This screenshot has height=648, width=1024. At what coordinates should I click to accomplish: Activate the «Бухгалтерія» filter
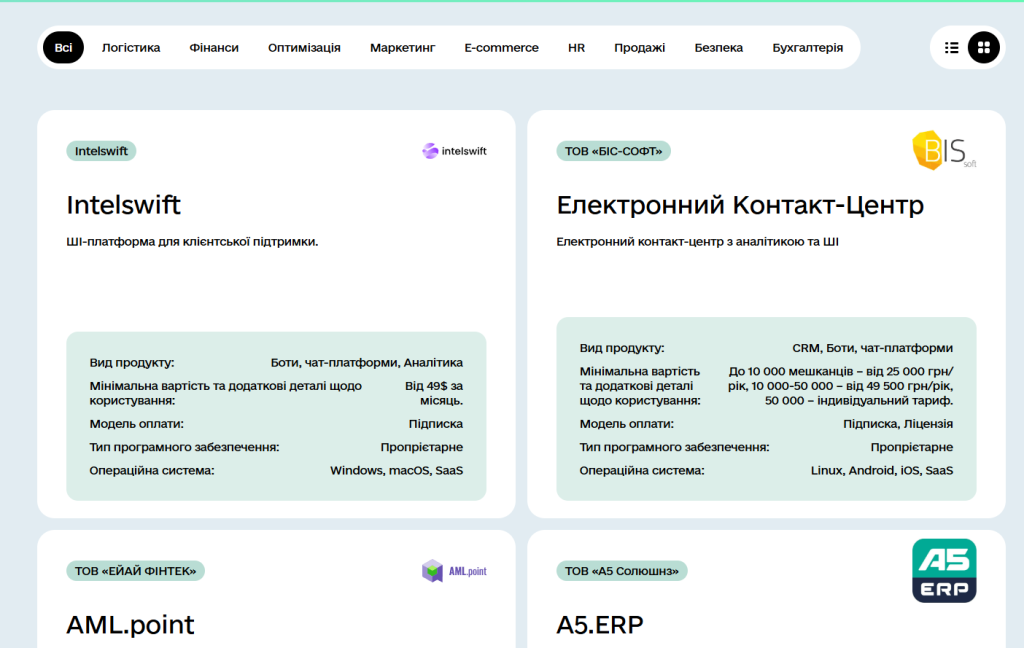(806, 47)
